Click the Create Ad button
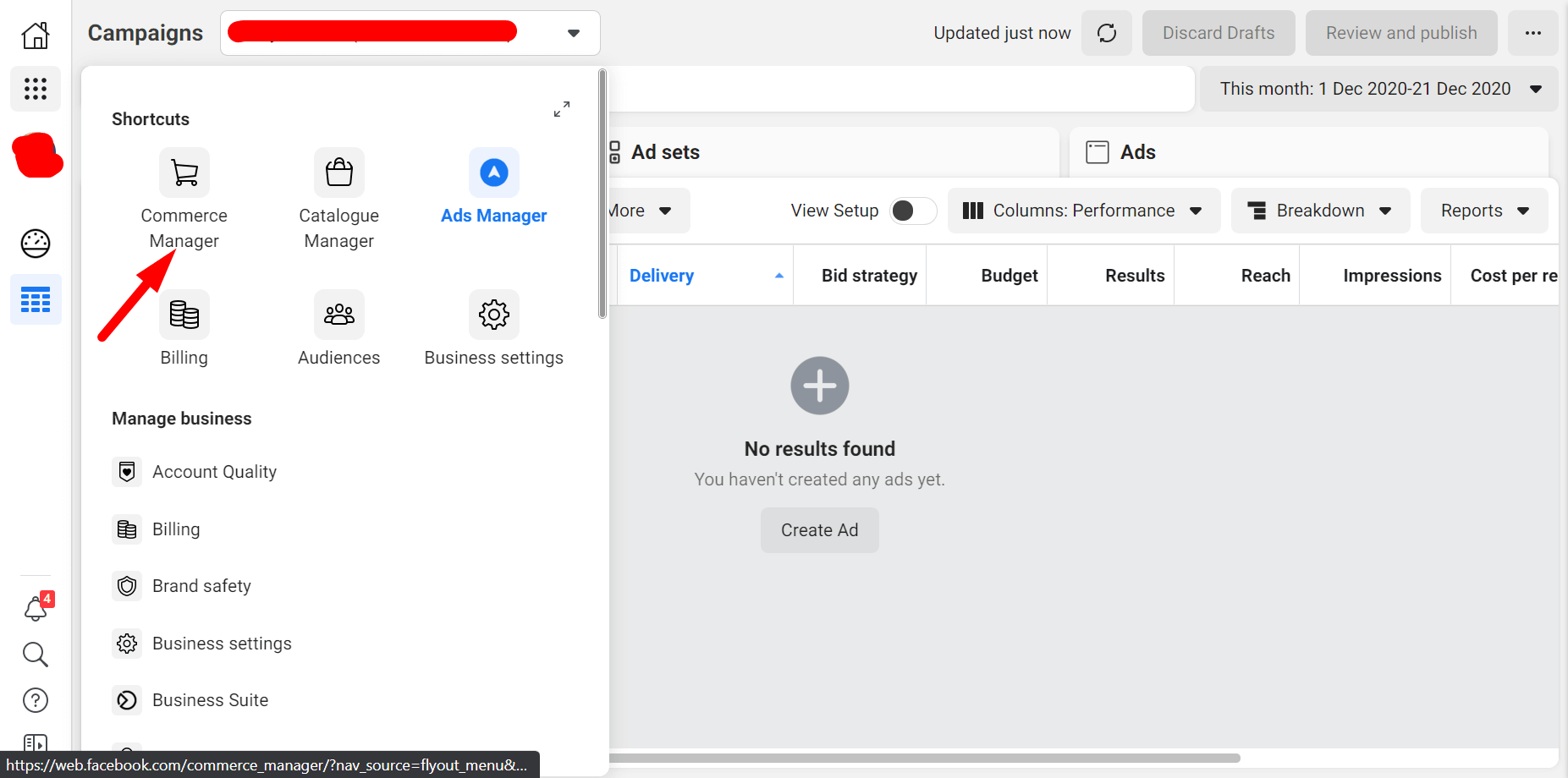1568x778 pixels. (819, 530)
